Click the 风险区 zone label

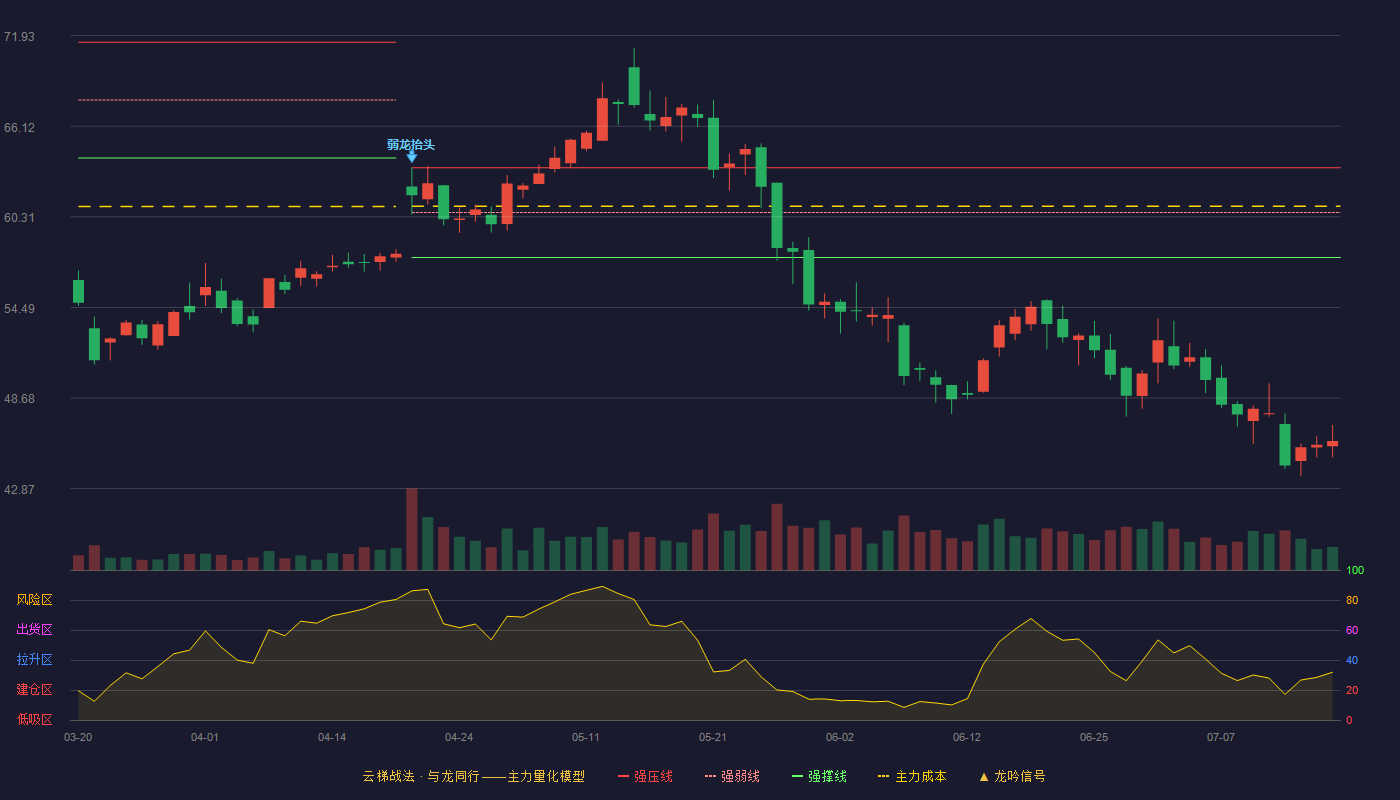pyautogui.click(x=34, y=600)
